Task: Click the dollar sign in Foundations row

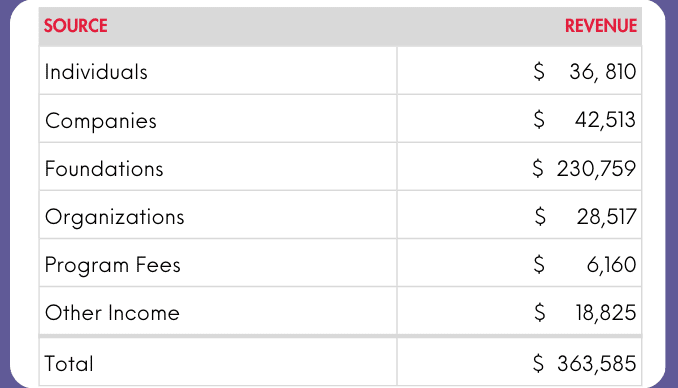Action: pyautogui.click(x=538, y=168)
